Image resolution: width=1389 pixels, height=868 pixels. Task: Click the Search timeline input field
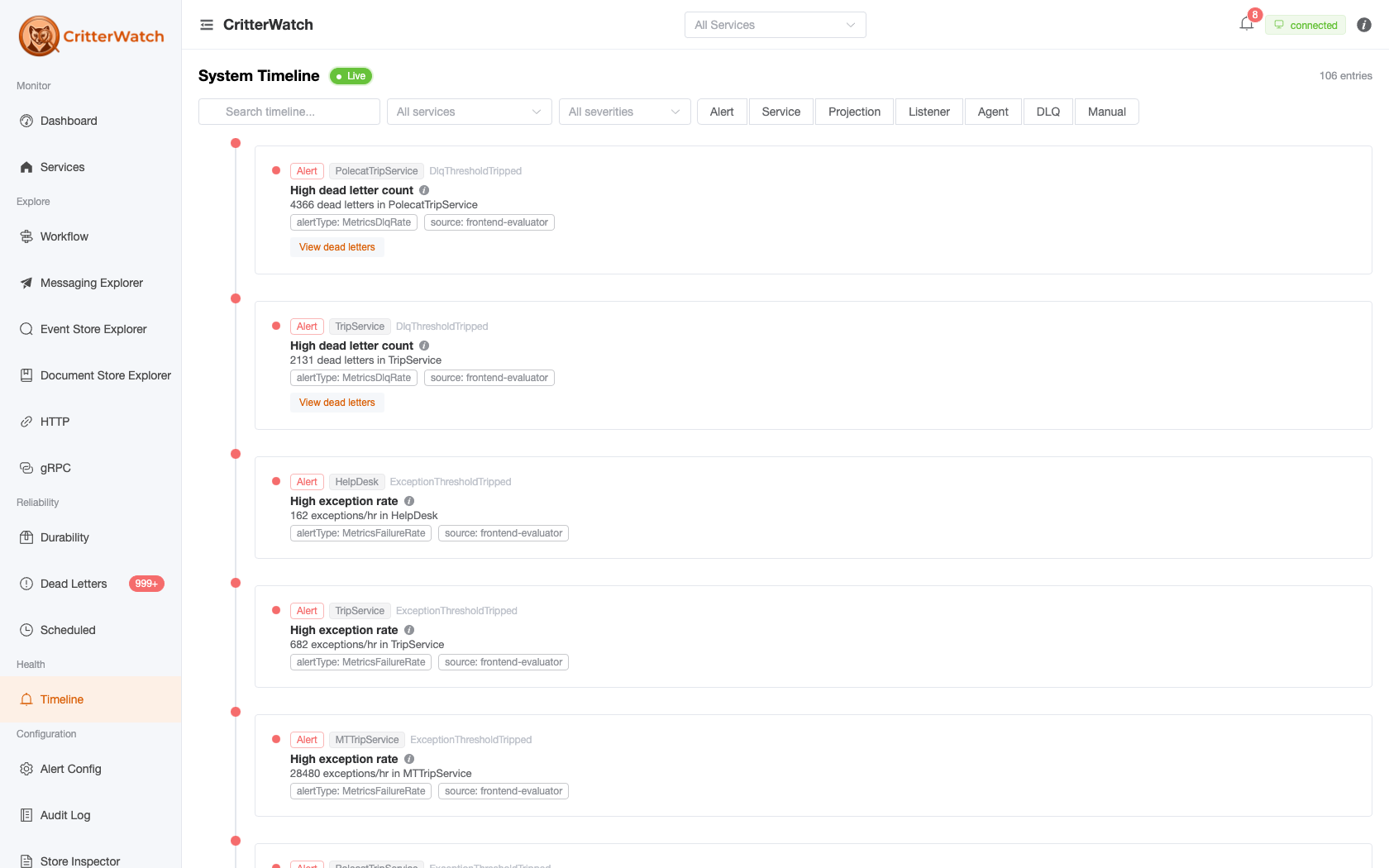pyautogui.click(x=289, y=112)
